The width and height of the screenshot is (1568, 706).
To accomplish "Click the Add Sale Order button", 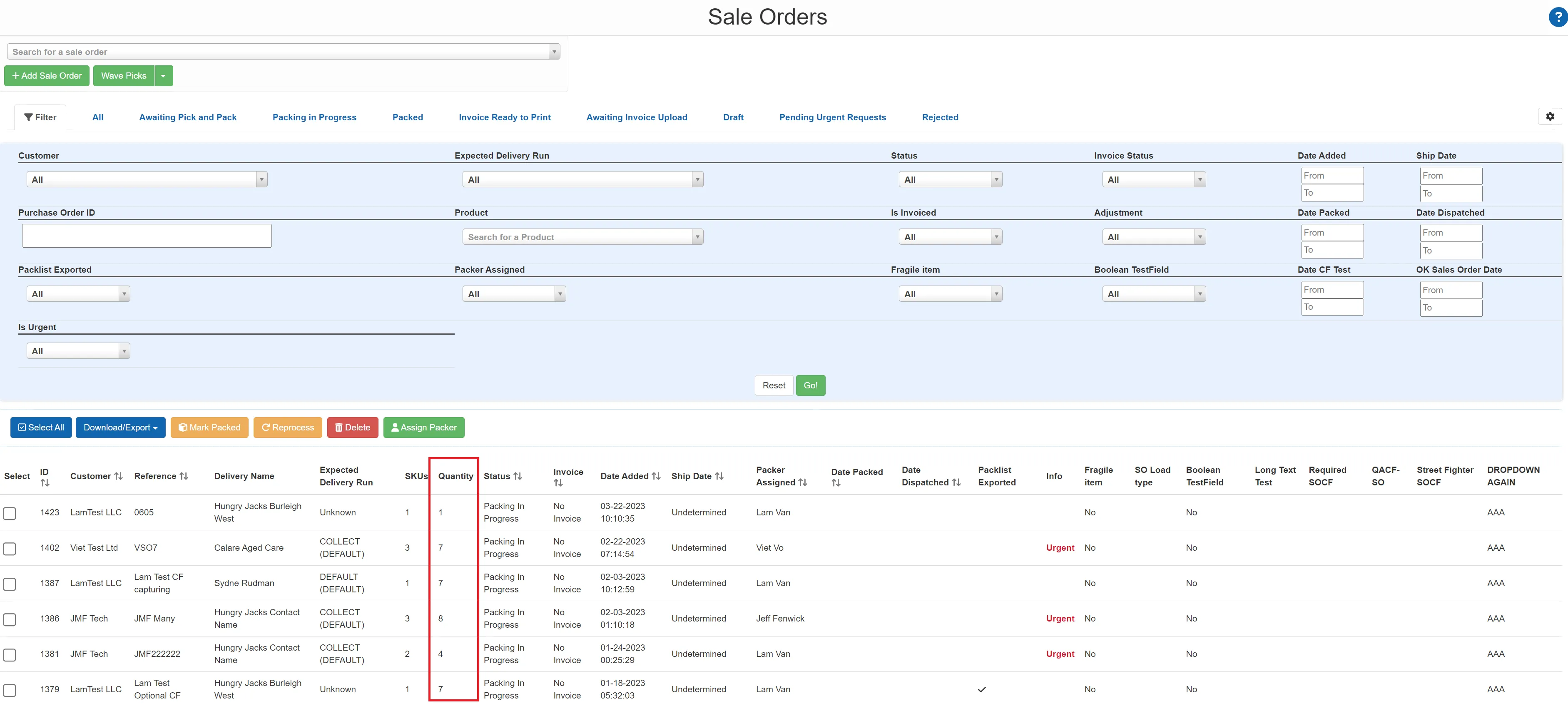I will (x=47, y=76).
